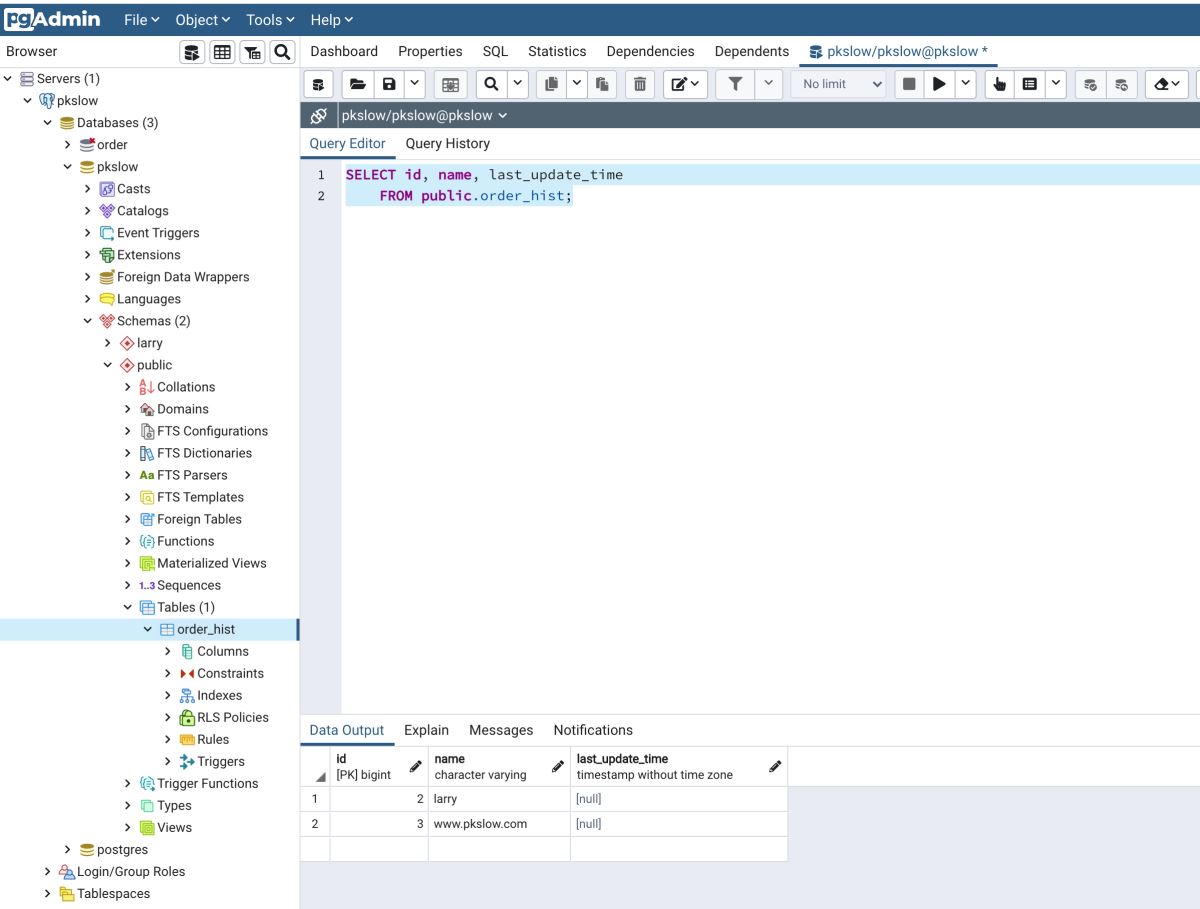This screenshot has width=1200, height=909.
Task: Expand the postgres database node
Action: click(68, 850)
